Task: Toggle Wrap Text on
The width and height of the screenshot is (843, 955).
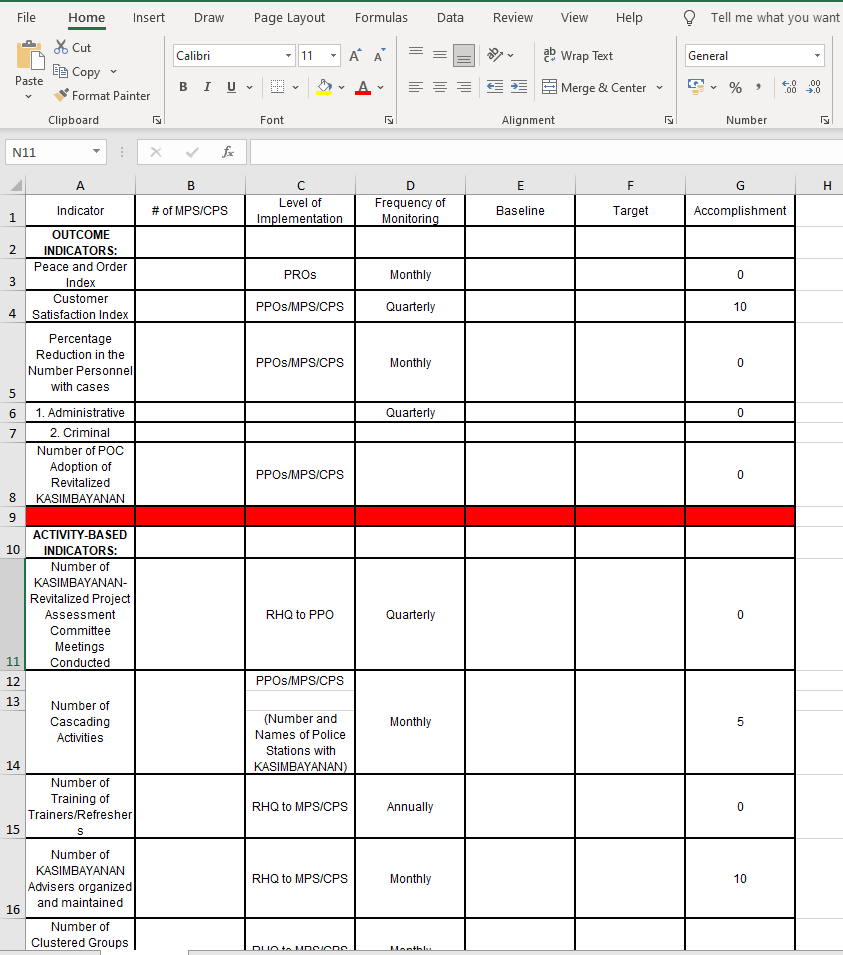Action: 578,55
